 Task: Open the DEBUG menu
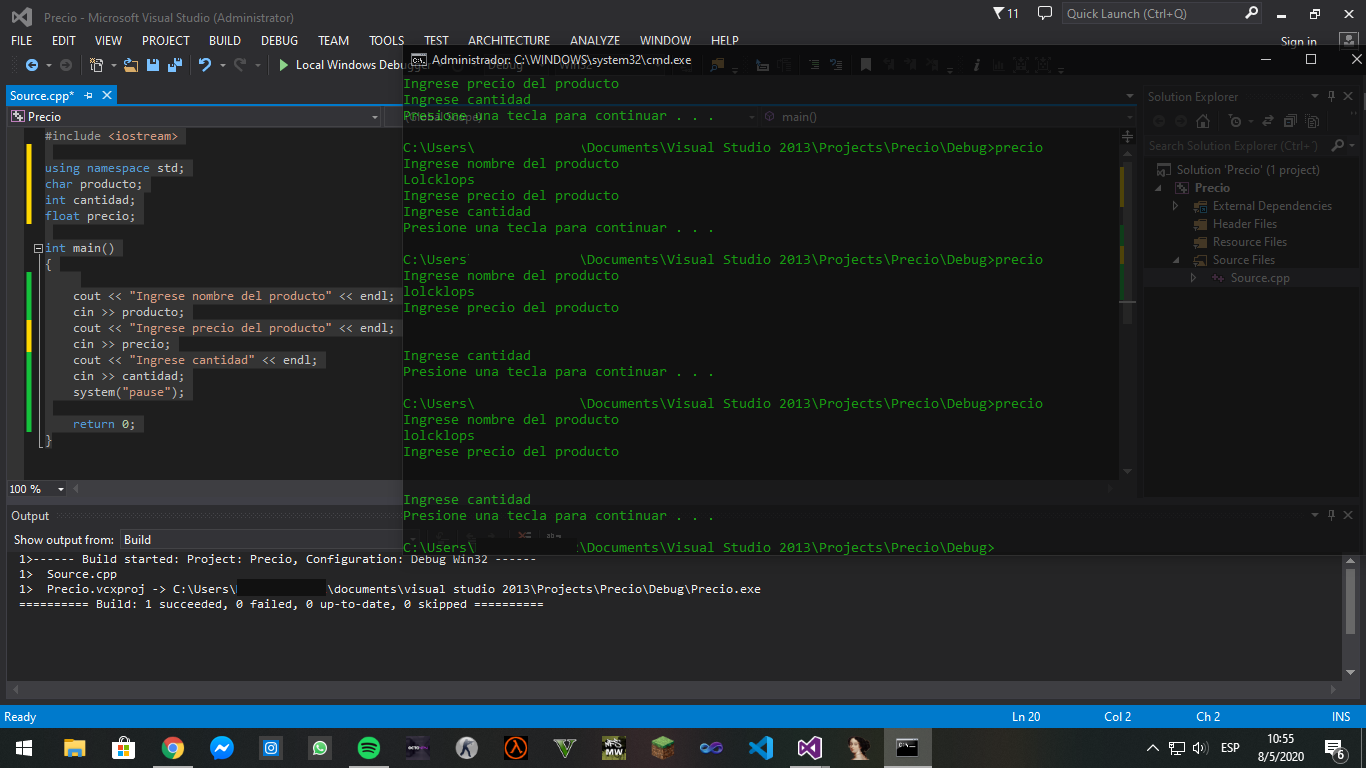pos(280,41)
